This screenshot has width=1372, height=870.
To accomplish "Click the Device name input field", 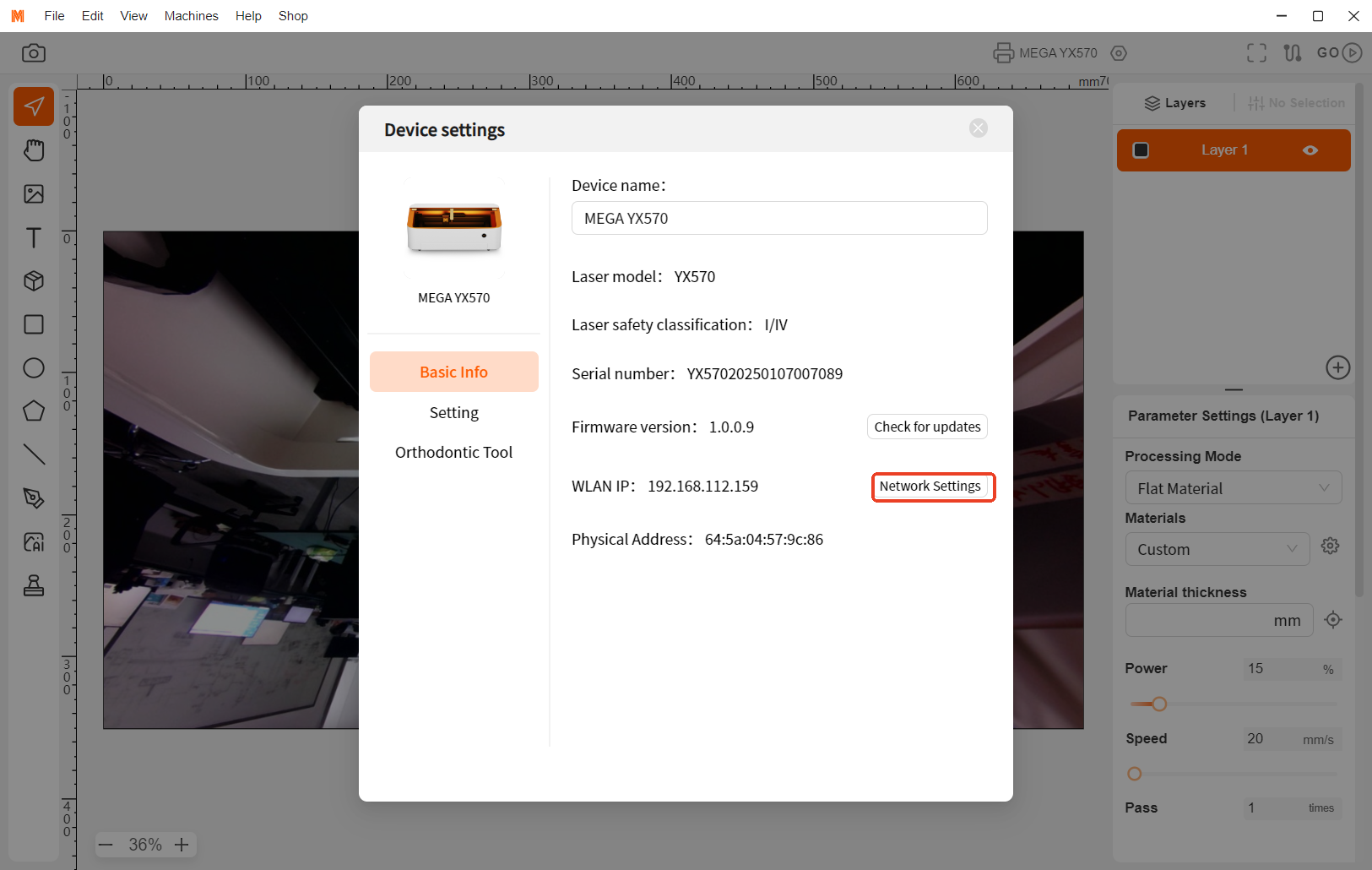I will (778, 219).
